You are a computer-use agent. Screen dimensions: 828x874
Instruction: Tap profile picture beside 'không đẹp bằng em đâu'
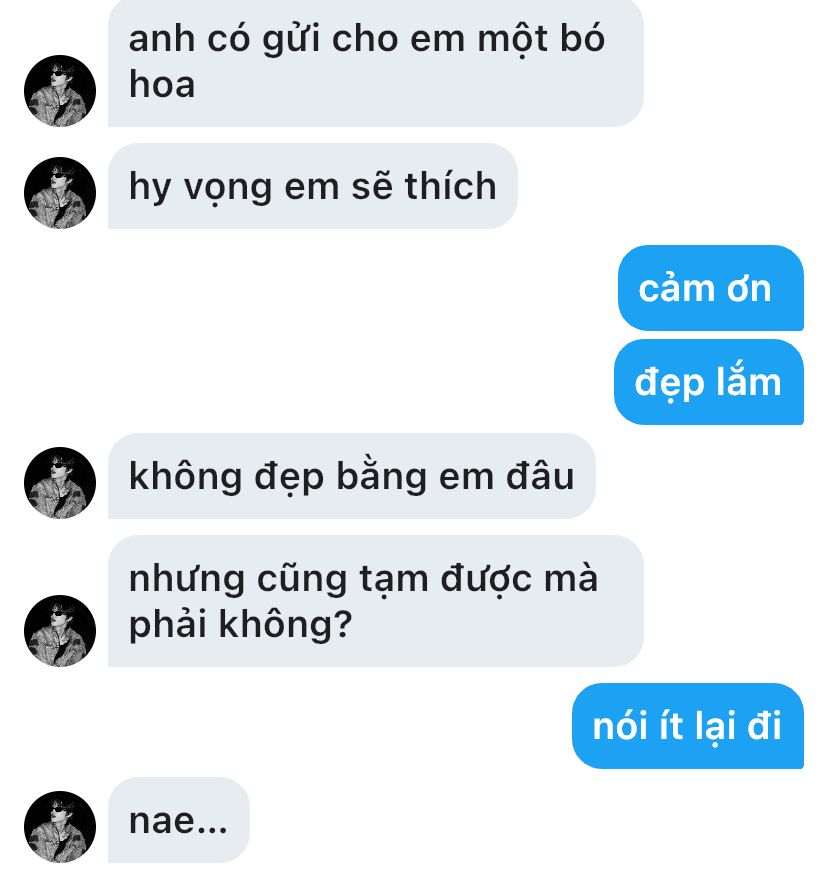[60, 483]
